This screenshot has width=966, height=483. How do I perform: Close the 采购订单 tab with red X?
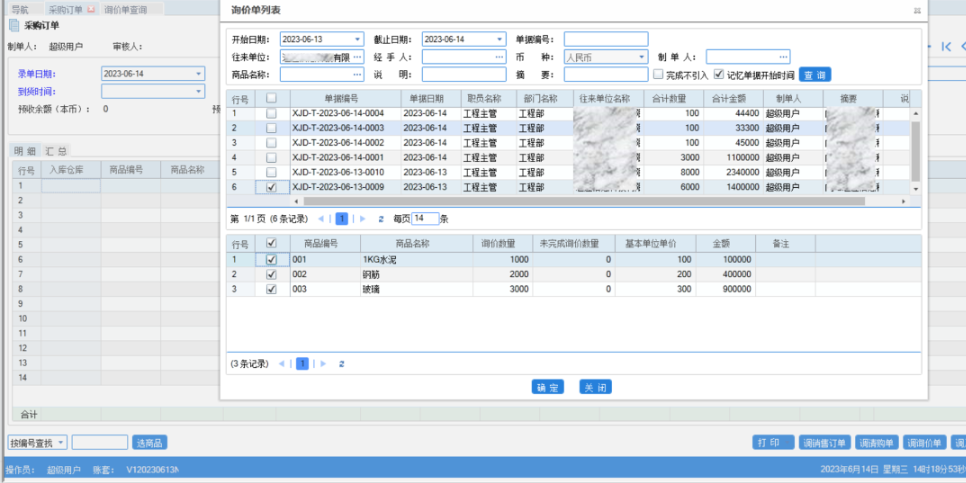click(92, 9)
